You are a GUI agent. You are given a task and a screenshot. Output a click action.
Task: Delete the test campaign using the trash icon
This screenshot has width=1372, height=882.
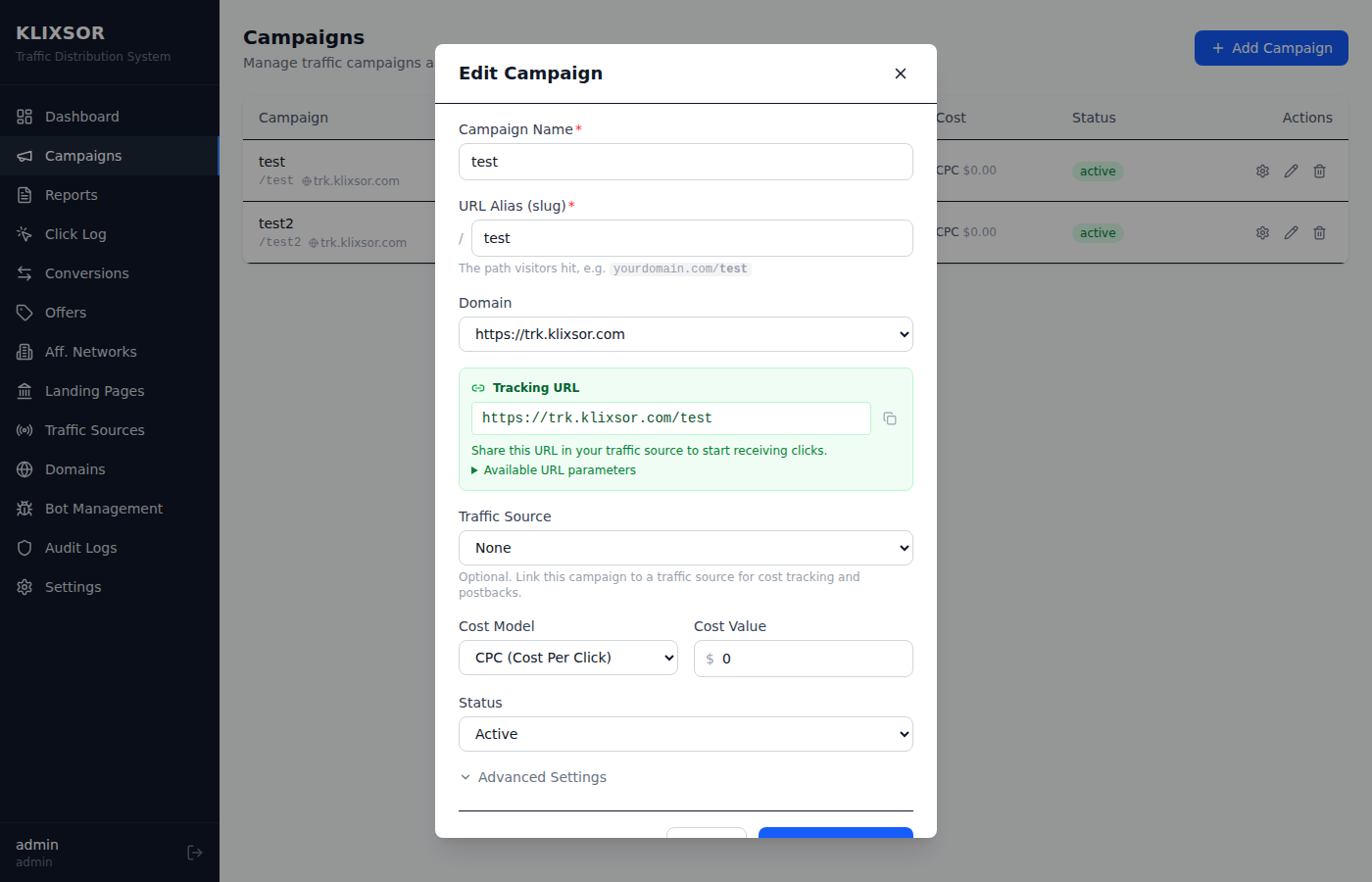(1319, 171)
